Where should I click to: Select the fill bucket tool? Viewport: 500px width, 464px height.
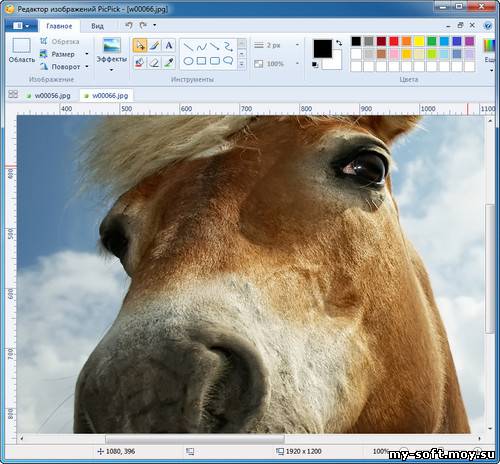pos(140,62)
